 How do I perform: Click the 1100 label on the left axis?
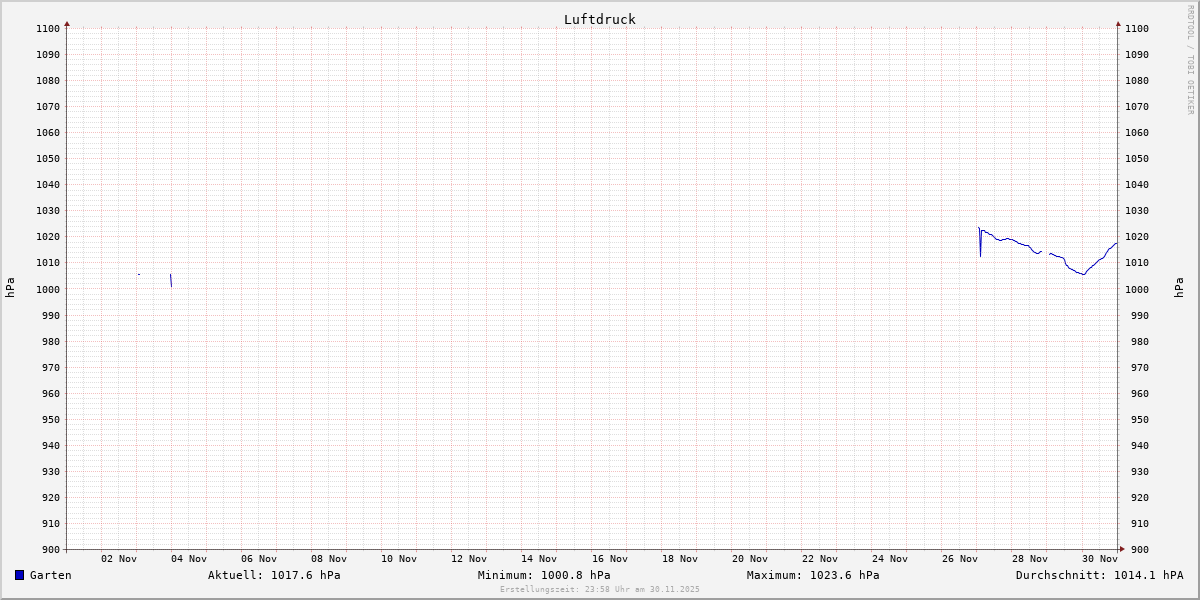(48, 29)
